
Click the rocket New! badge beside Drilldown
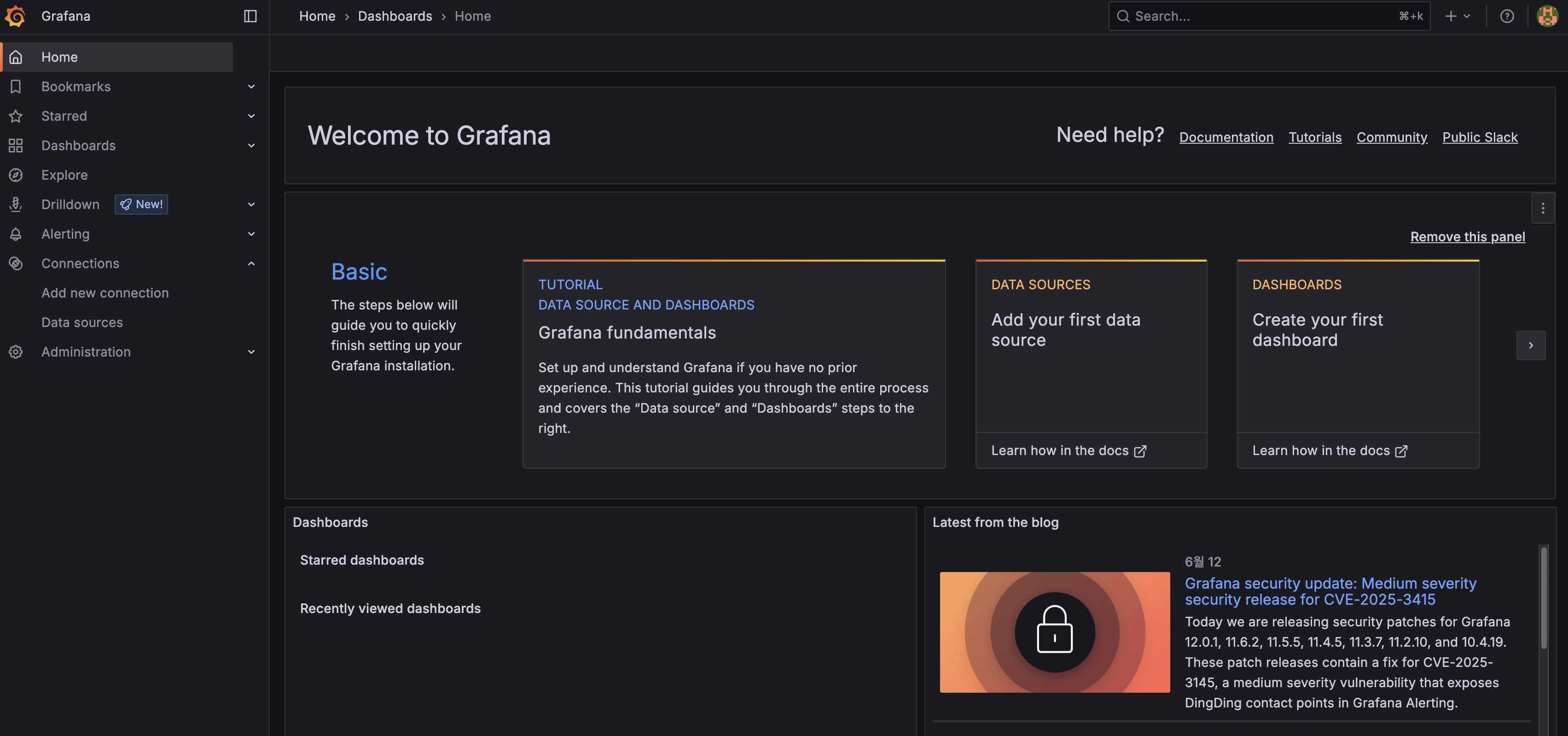coord(141,204)
